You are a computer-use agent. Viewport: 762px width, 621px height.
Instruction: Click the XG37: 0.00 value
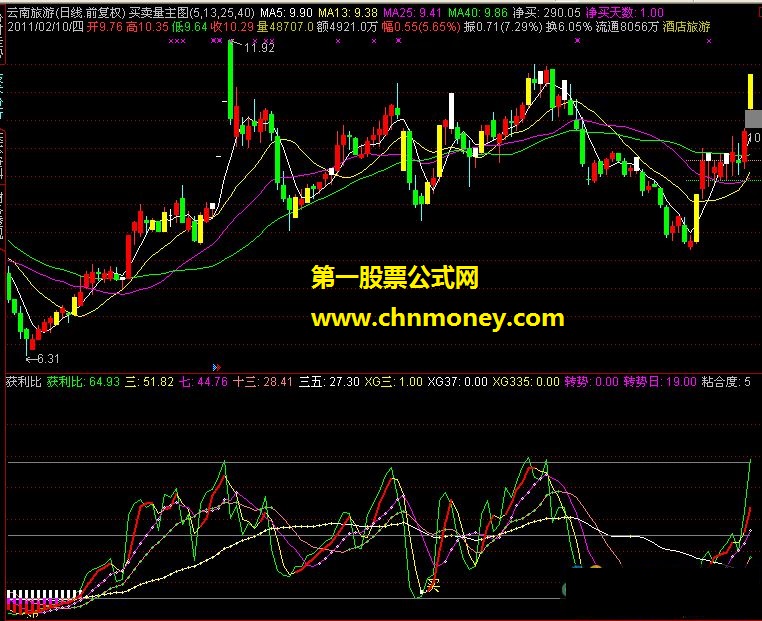tap(457, 381)
